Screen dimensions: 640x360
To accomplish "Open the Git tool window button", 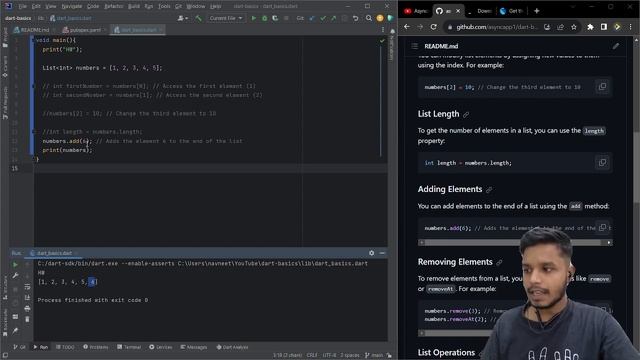I will pos(19,347).
